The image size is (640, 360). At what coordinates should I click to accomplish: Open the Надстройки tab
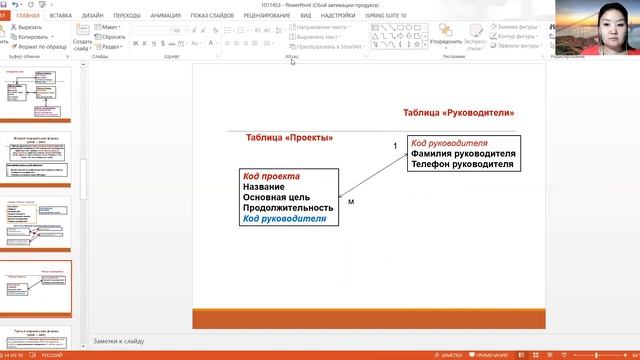coord(338,16)
